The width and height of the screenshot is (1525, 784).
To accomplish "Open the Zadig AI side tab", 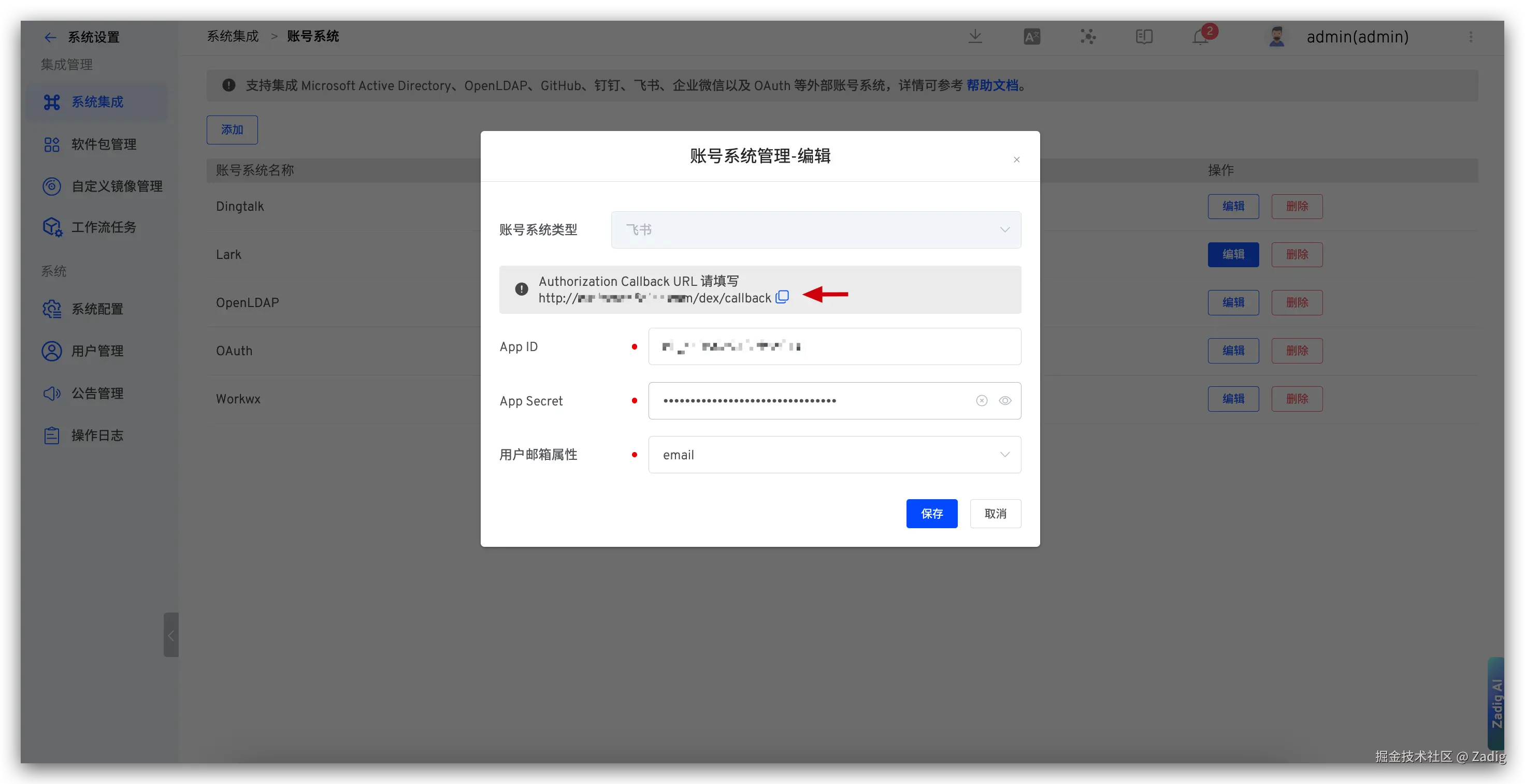I will [x=1496, y=703].
